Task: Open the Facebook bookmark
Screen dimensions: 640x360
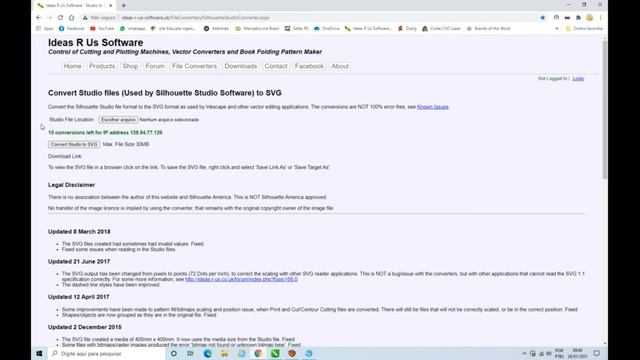Action: tap(72, 29)
